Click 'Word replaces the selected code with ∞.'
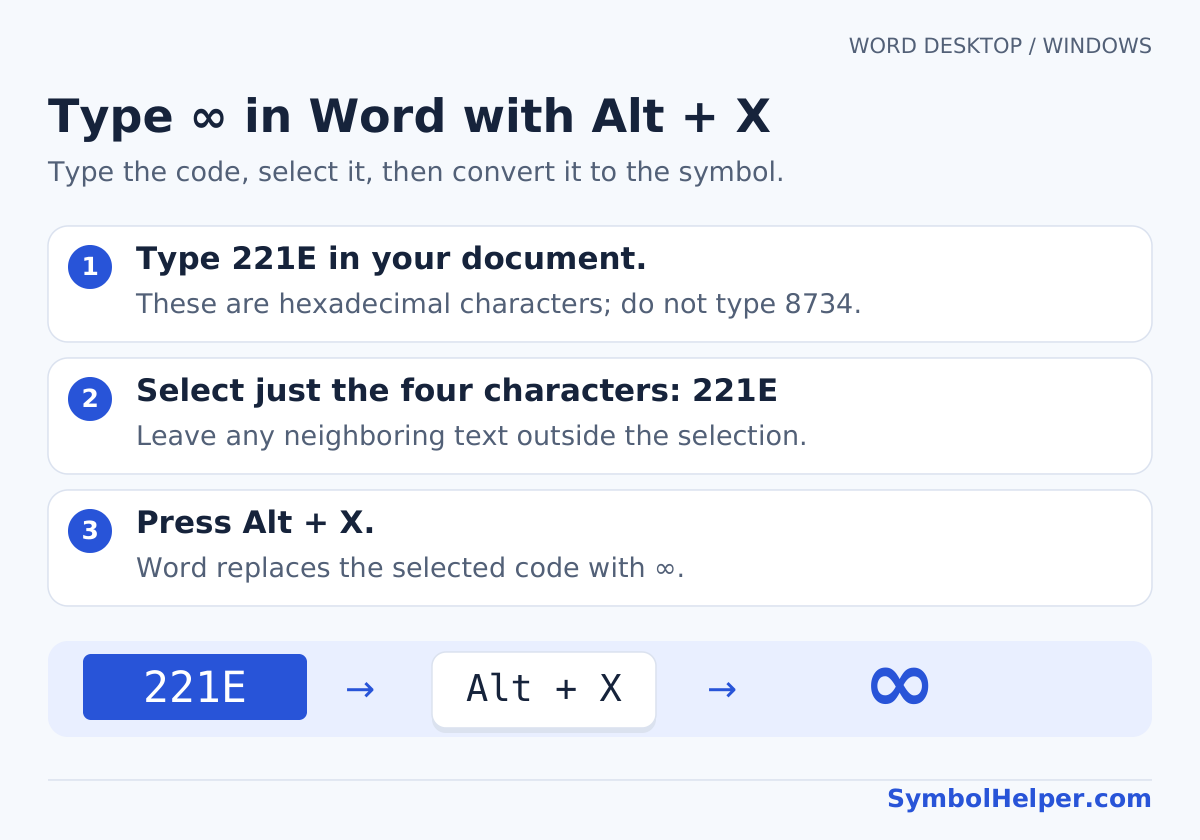This screenshot has width=1200, height=840. click(410, 568)
